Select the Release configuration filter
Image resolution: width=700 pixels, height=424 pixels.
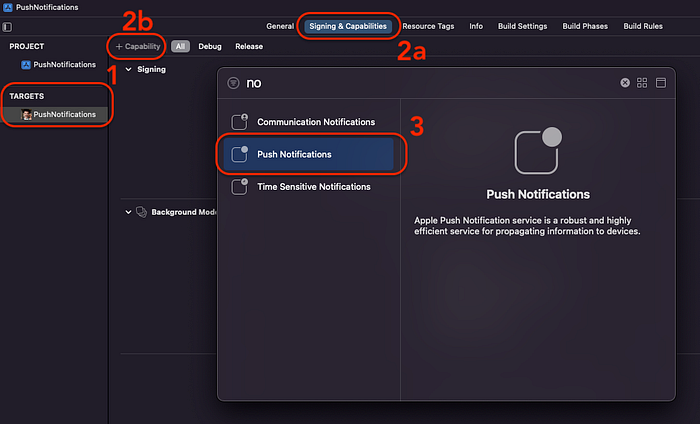(x=249, y=46)
